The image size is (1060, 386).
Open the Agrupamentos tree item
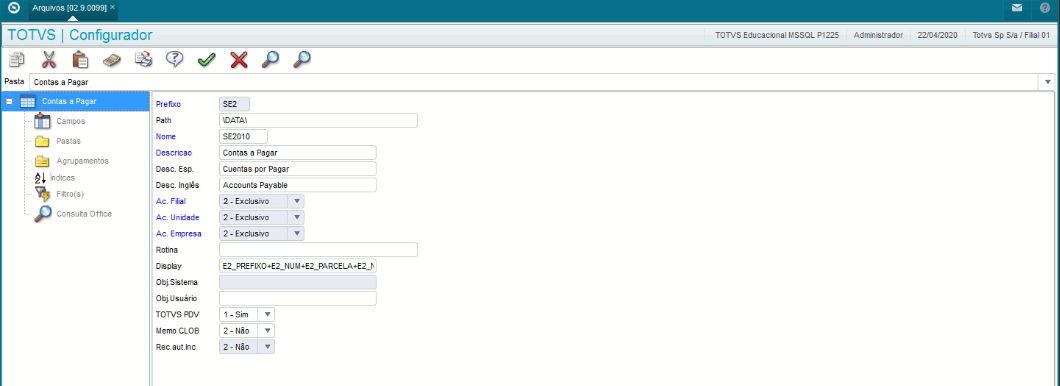[x=82, y=161]
